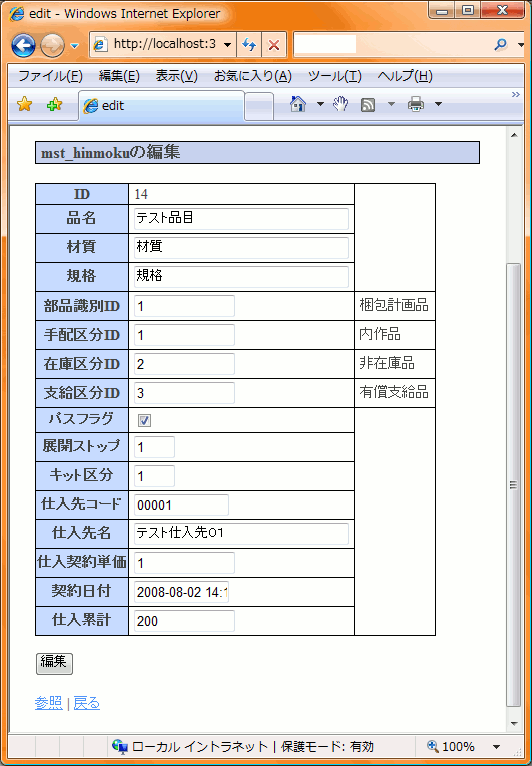Click the search magnifier icon

click(x=501, y=45)
